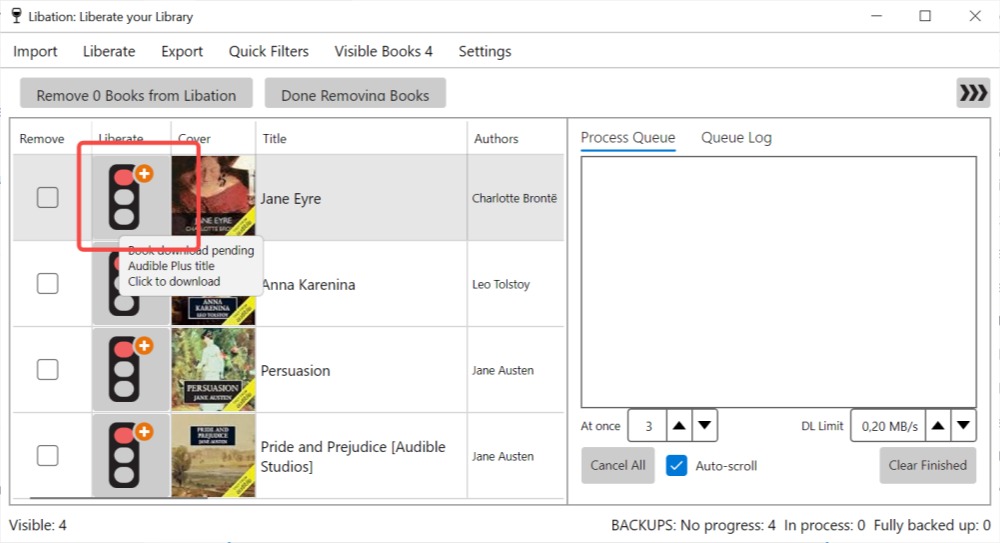Viewport: 1000px width, 543px height.
Task: Check the Remove box for Jane Eyre
Action: pyautogui.click(x=47, y=197)
